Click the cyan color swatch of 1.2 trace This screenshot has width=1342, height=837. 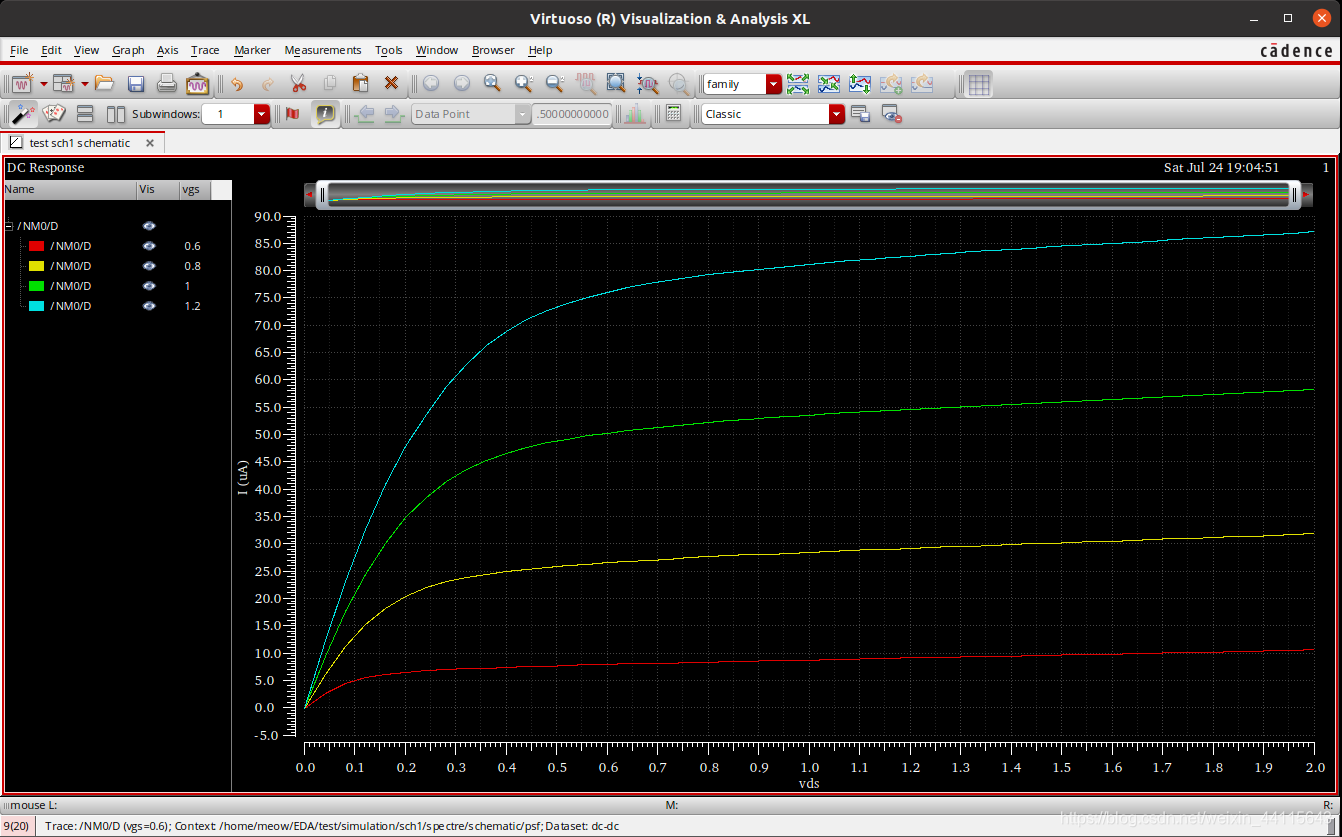36,306
